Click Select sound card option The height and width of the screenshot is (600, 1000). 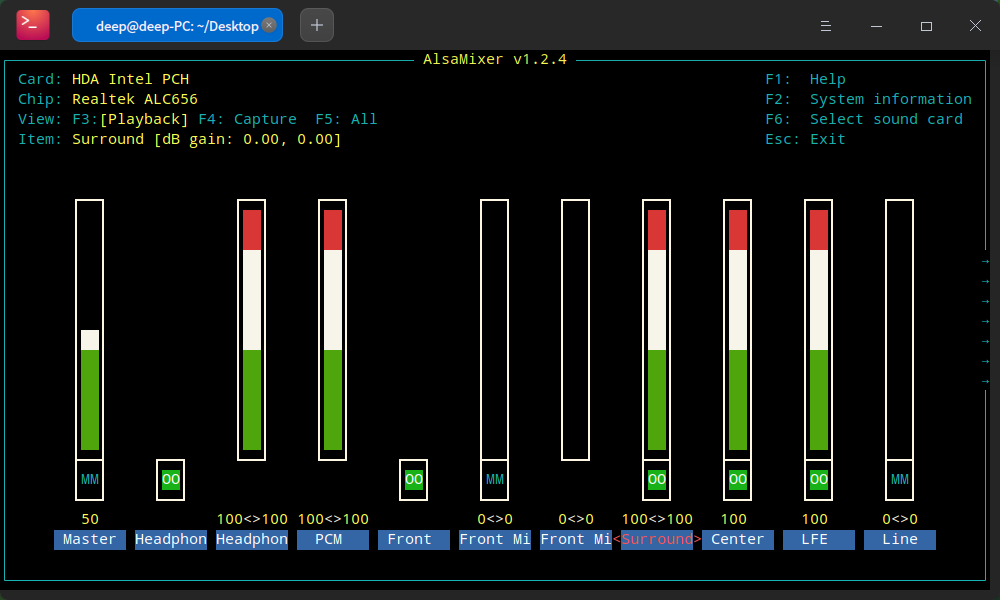(885, 119)
